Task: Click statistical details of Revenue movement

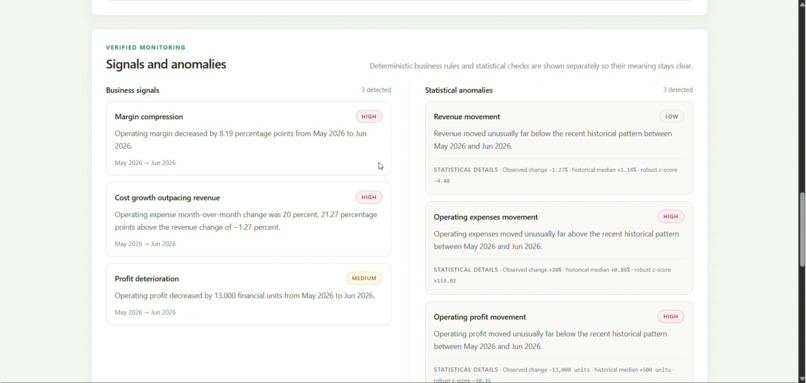Action: click(555, 175)
